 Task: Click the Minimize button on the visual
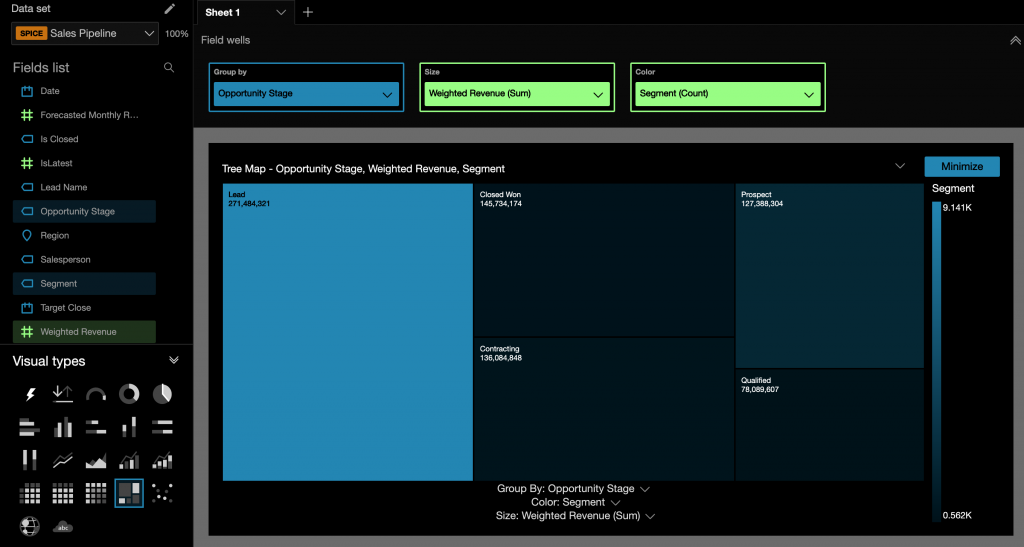click(x=961, y=167)
